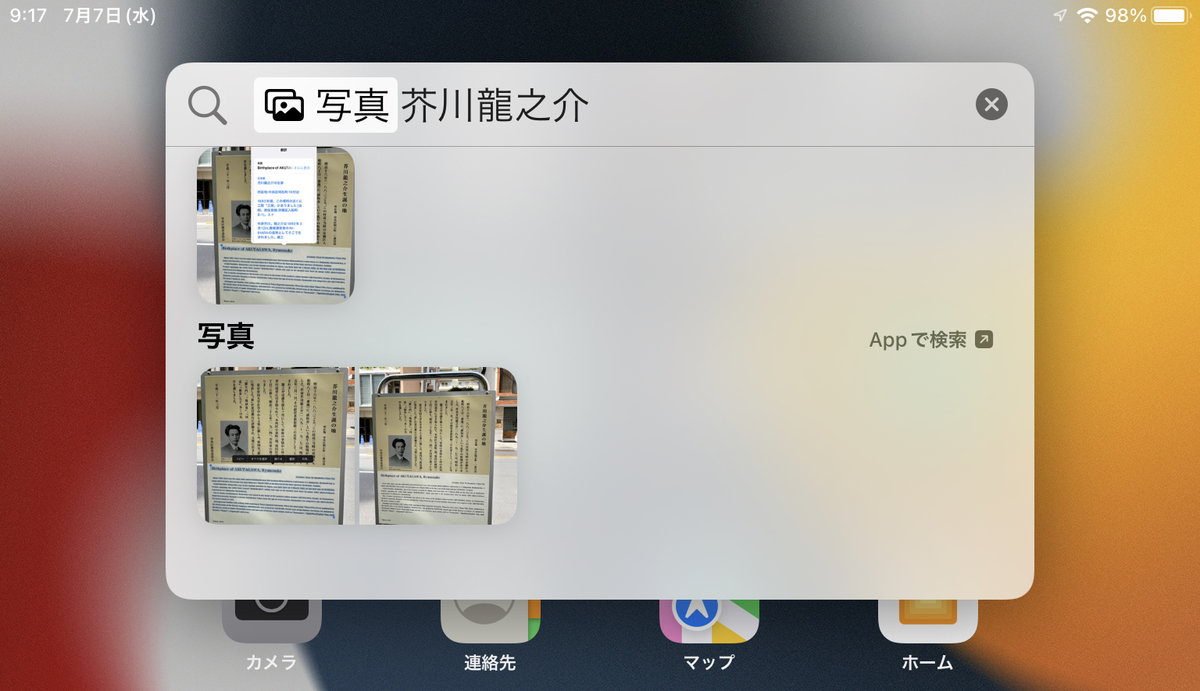Open top photo result with blue text popup

point(275,225)
